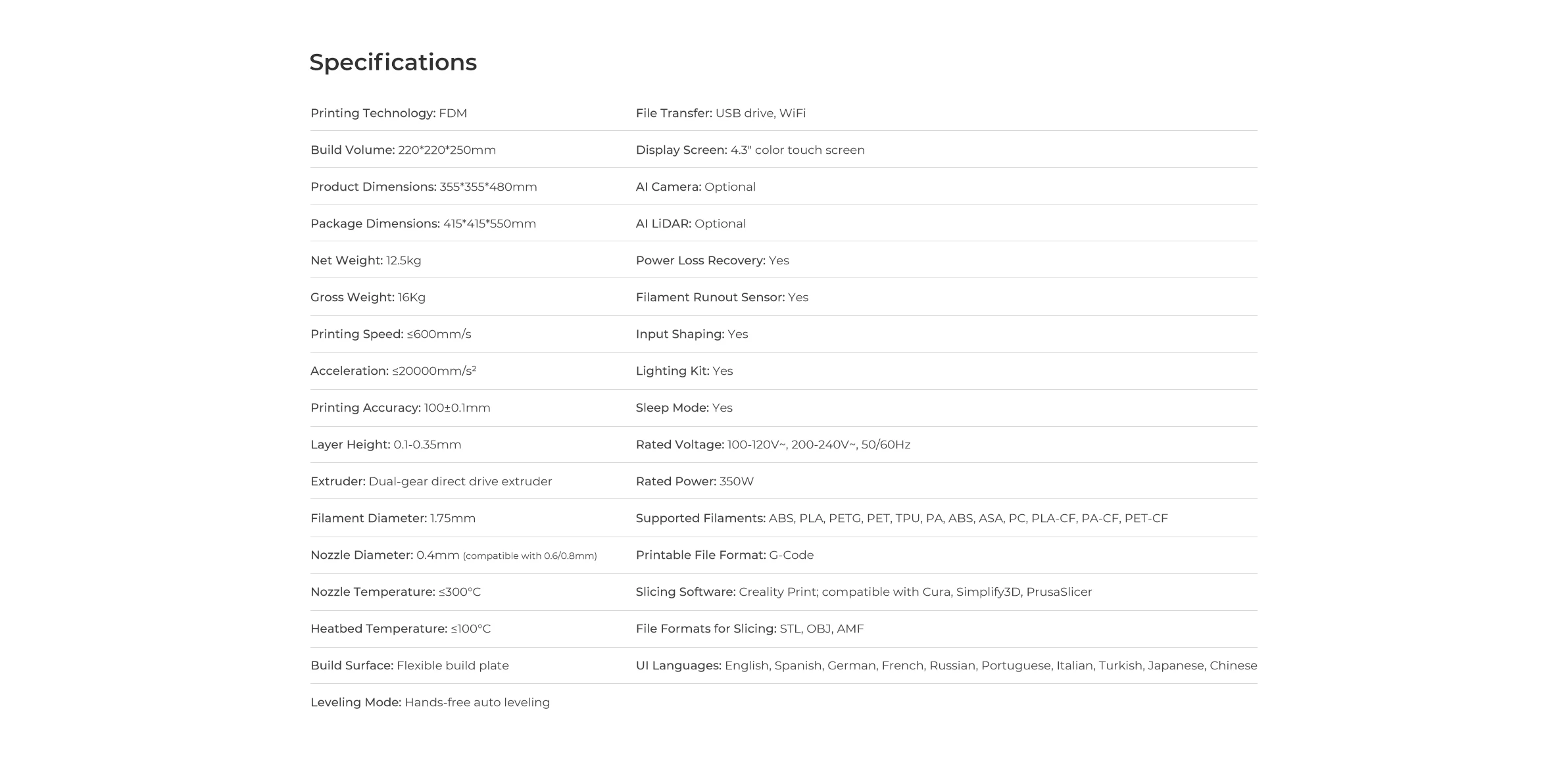Select the Printing Technology FDM text
This screenshot has height=770, width=1568.
point(389,113)
